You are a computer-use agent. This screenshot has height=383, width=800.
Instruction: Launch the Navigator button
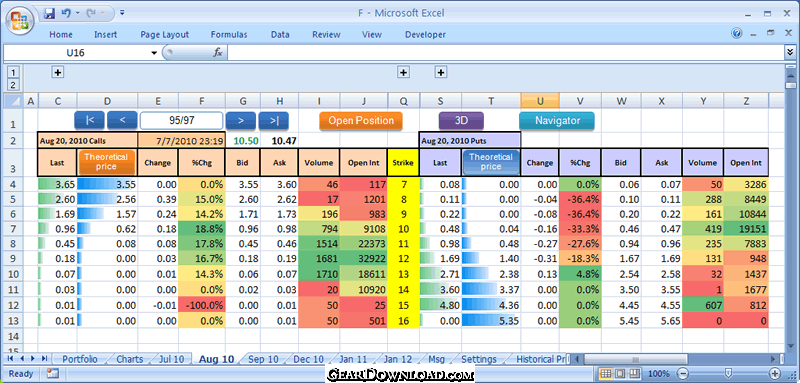click(557, 121)
